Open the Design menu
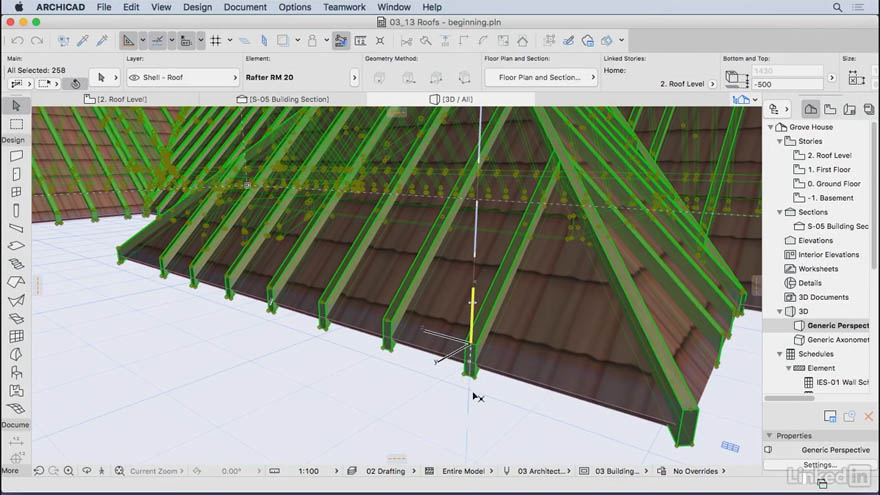 click(x=198, y=7)
